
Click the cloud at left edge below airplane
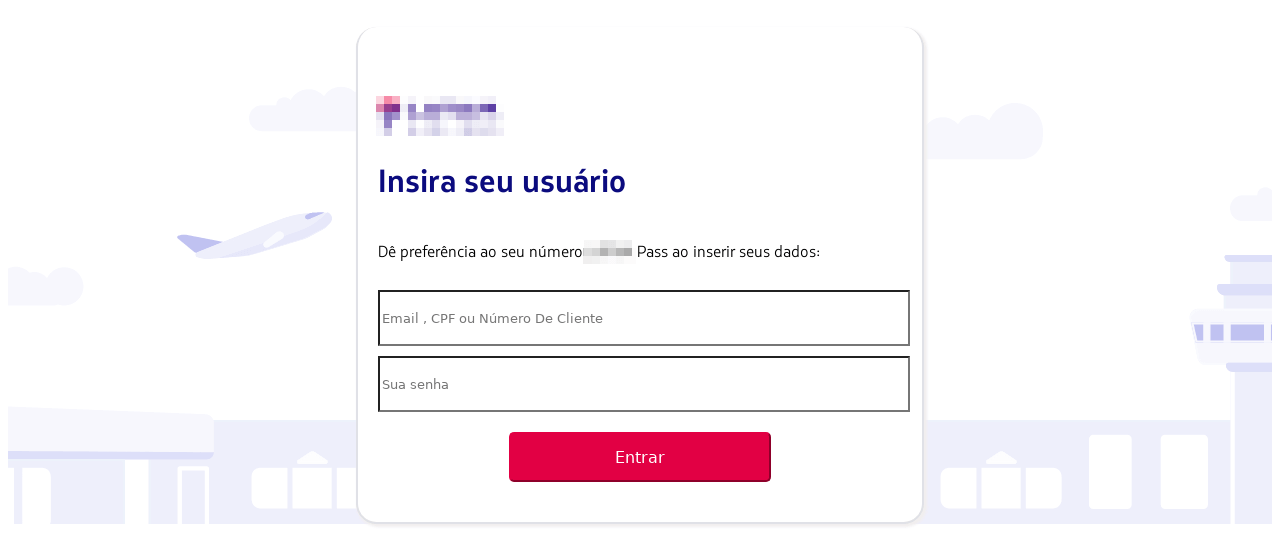coord(45,286)
